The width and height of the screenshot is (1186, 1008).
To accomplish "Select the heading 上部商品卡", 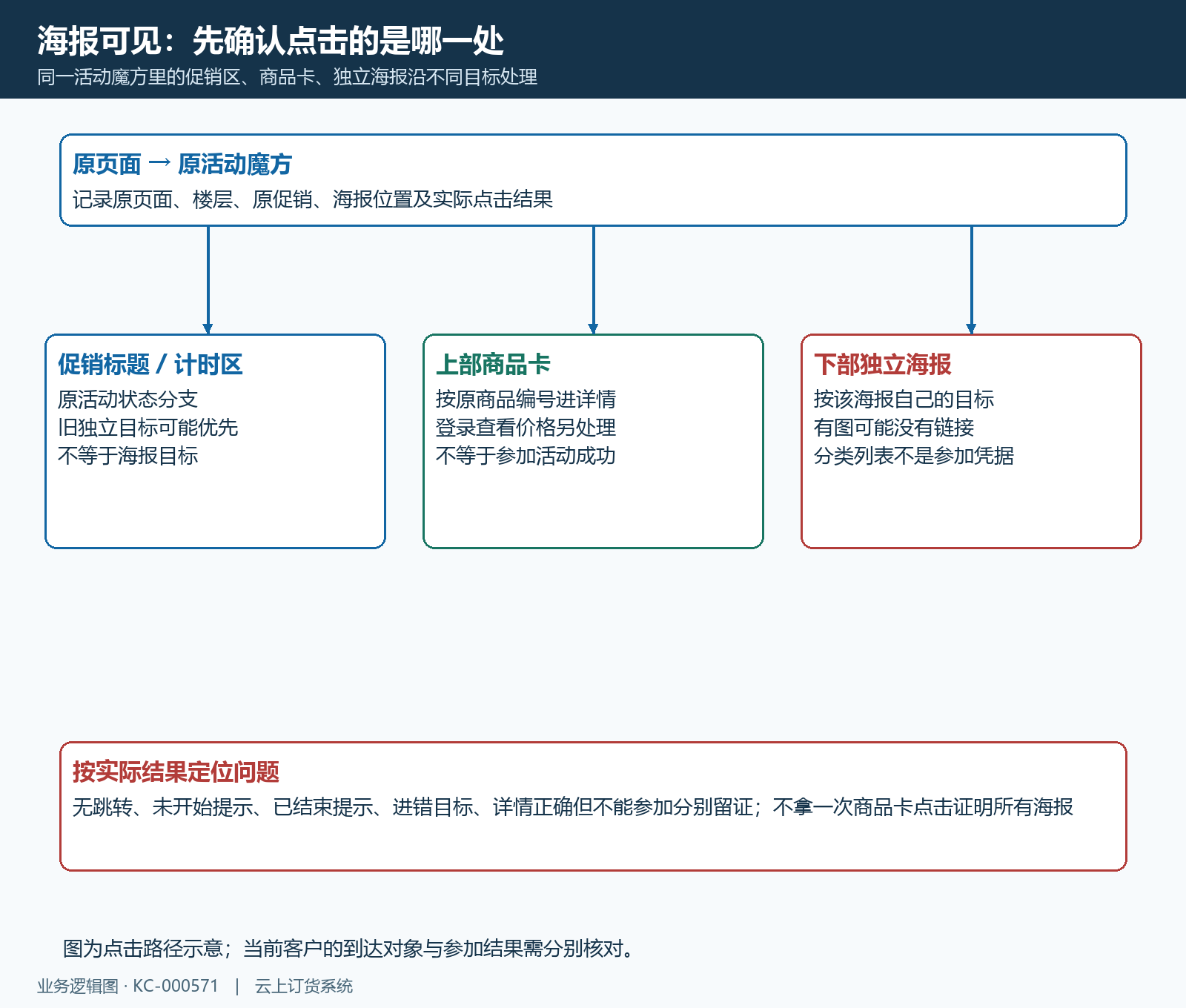I will [x=493, y=364].
